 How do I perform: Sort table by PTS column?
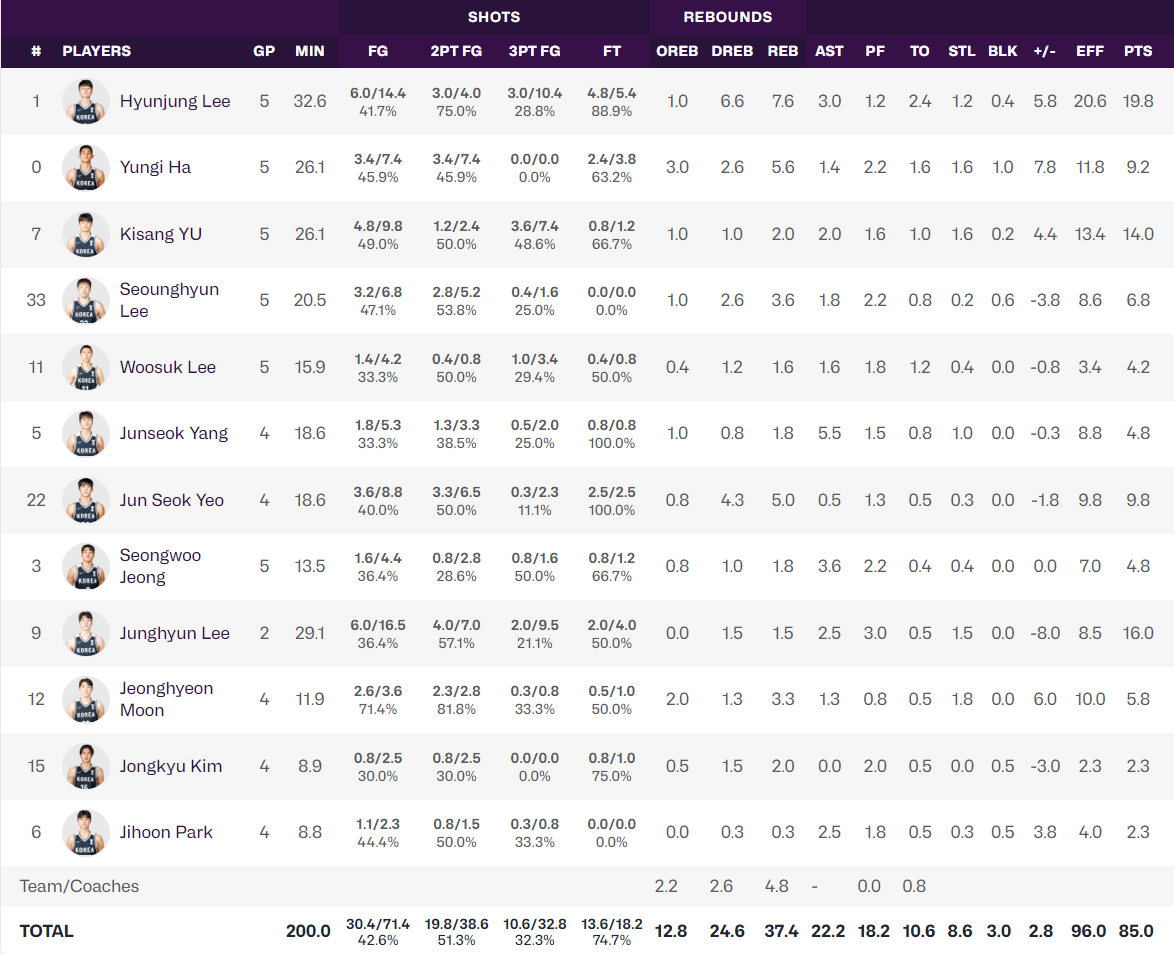(x=1138, y=51)
